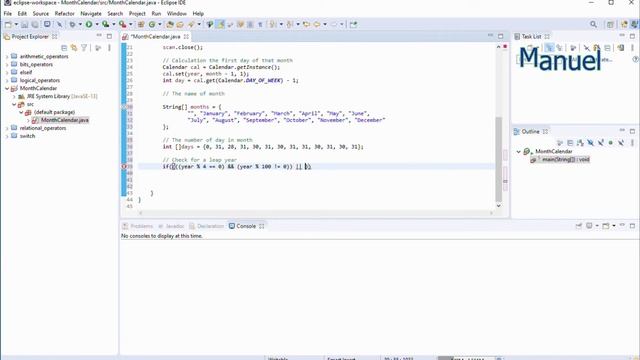Open the Outline view menu dots
640x360 pixels.
point(632,142)
